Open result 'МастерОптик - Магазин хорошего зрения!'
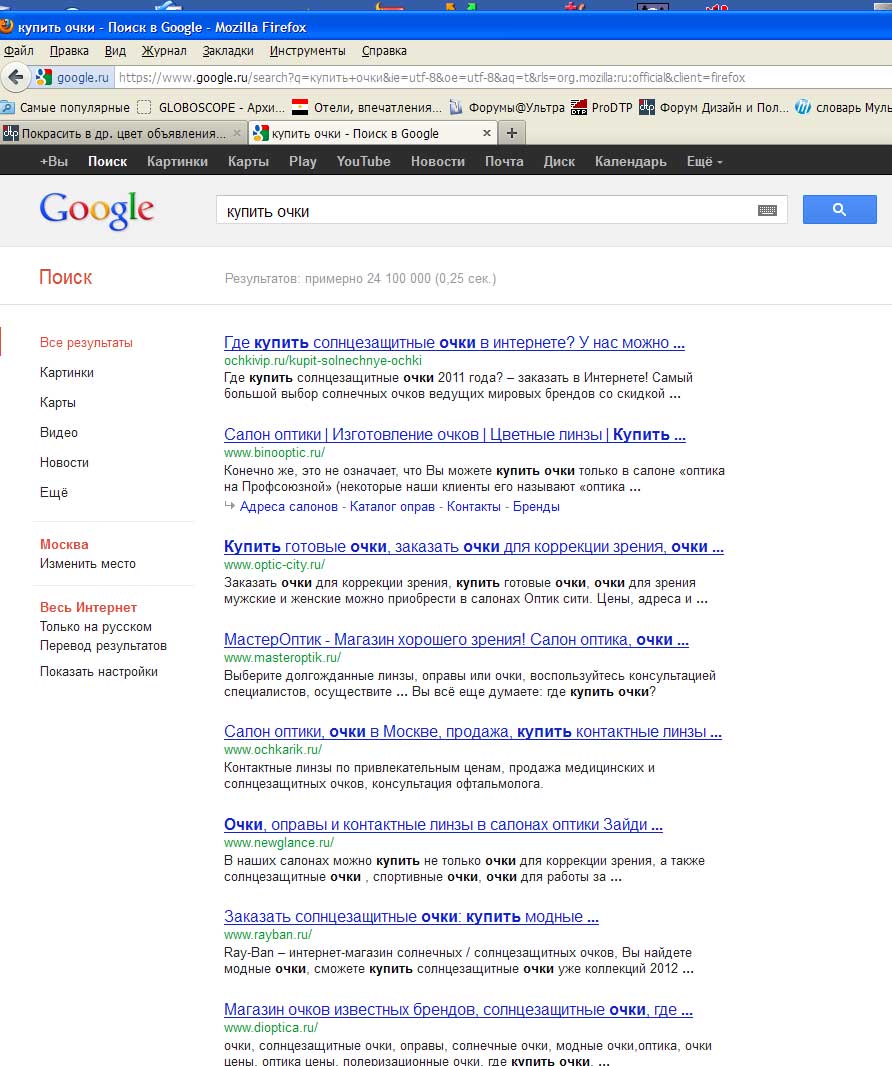The image size is (892, 1066). click(456, 640)
